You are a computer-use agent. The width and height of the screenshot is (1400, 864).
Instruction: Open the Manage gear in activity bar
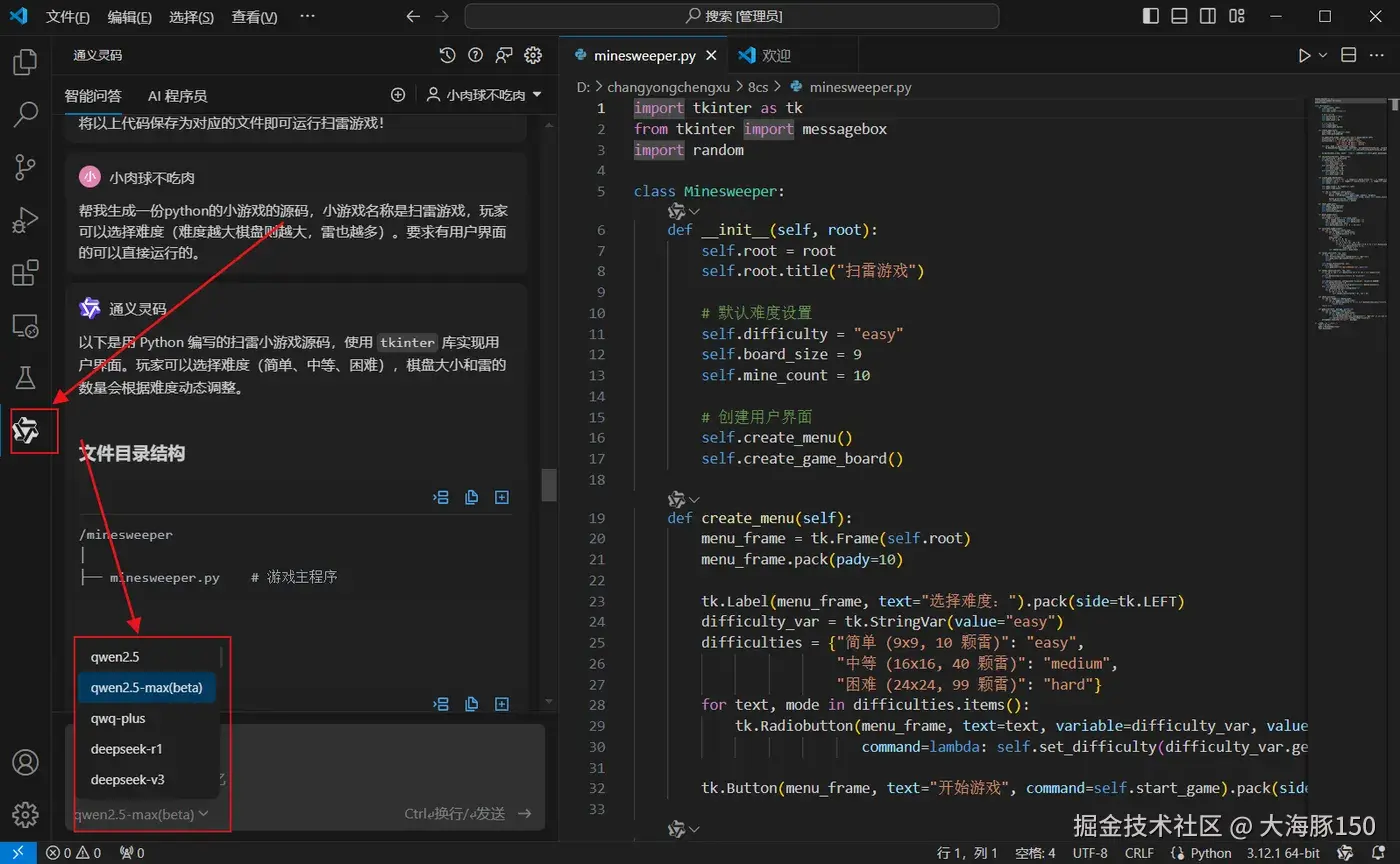pos(25,813)
